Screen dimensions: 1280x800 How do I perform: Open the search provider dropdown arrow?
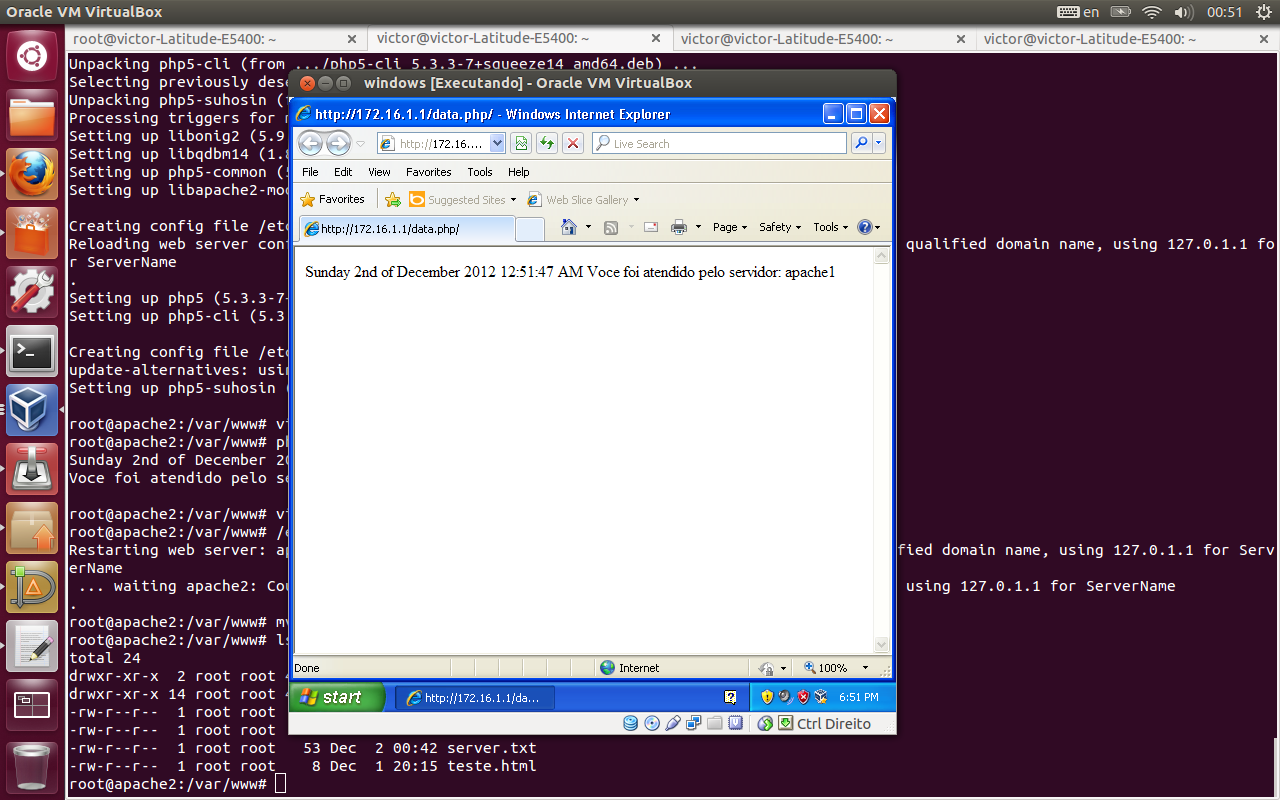pyautogui.click(x=879, y=144)
